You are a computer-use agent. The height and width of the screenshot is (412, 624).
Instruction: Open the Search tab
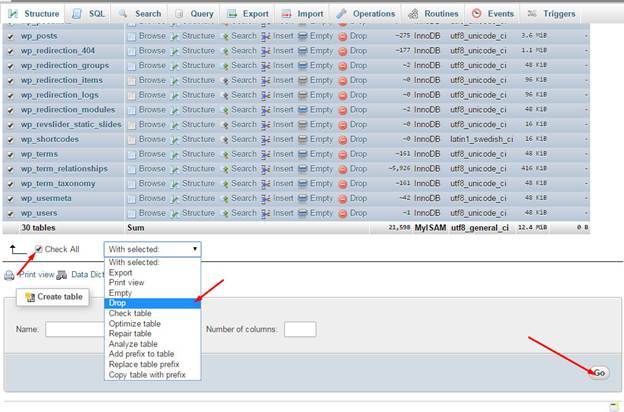coord(140,14)
